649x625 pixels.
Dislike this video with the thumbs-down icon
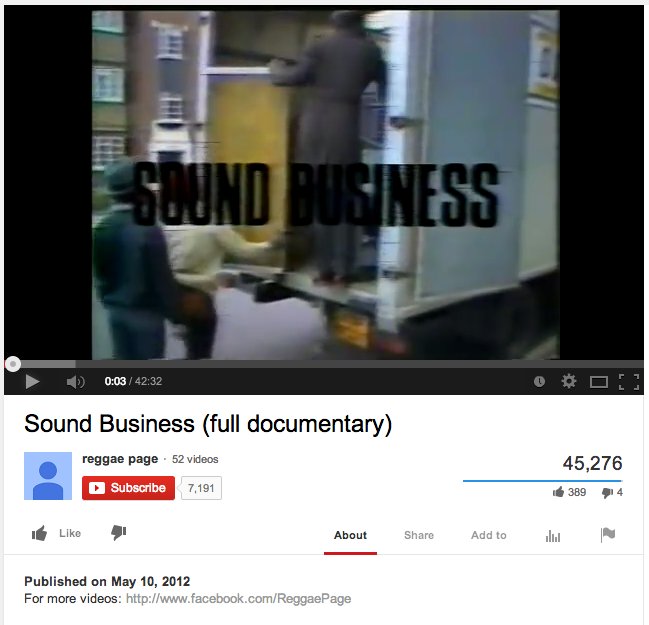pos(118,533)
